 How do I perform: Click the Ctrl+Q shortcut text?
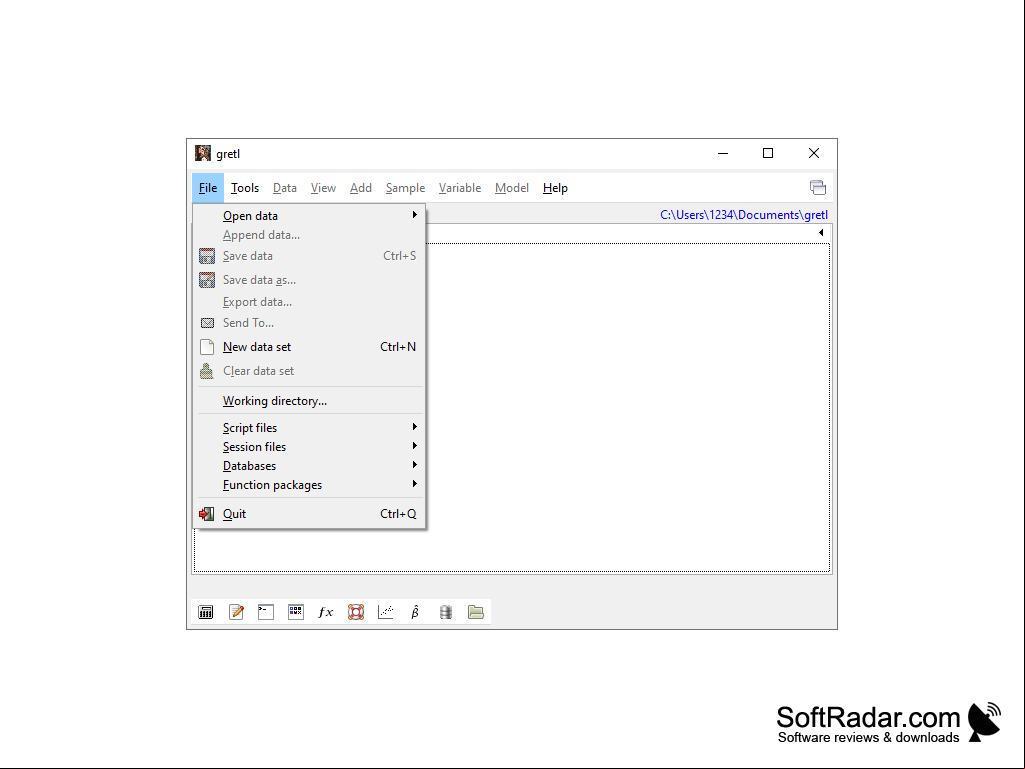coord(398,514)
